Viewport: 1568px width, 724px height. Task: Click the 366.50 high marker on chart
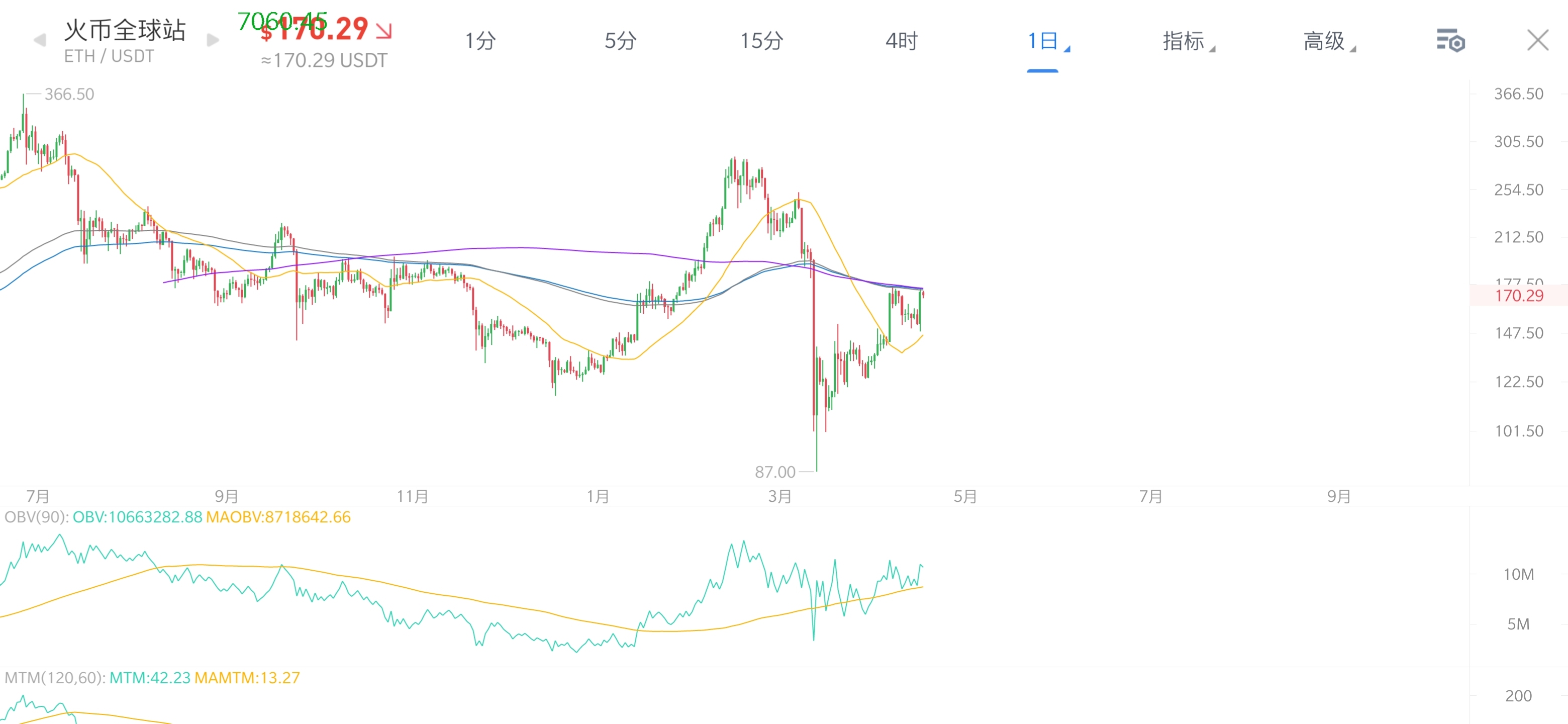point(69,95)
